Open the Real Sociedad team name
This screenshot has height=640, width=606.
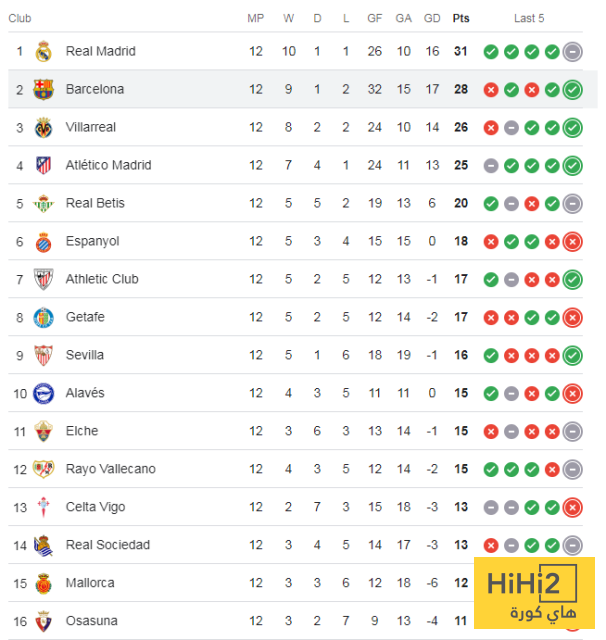pos(108,545)
